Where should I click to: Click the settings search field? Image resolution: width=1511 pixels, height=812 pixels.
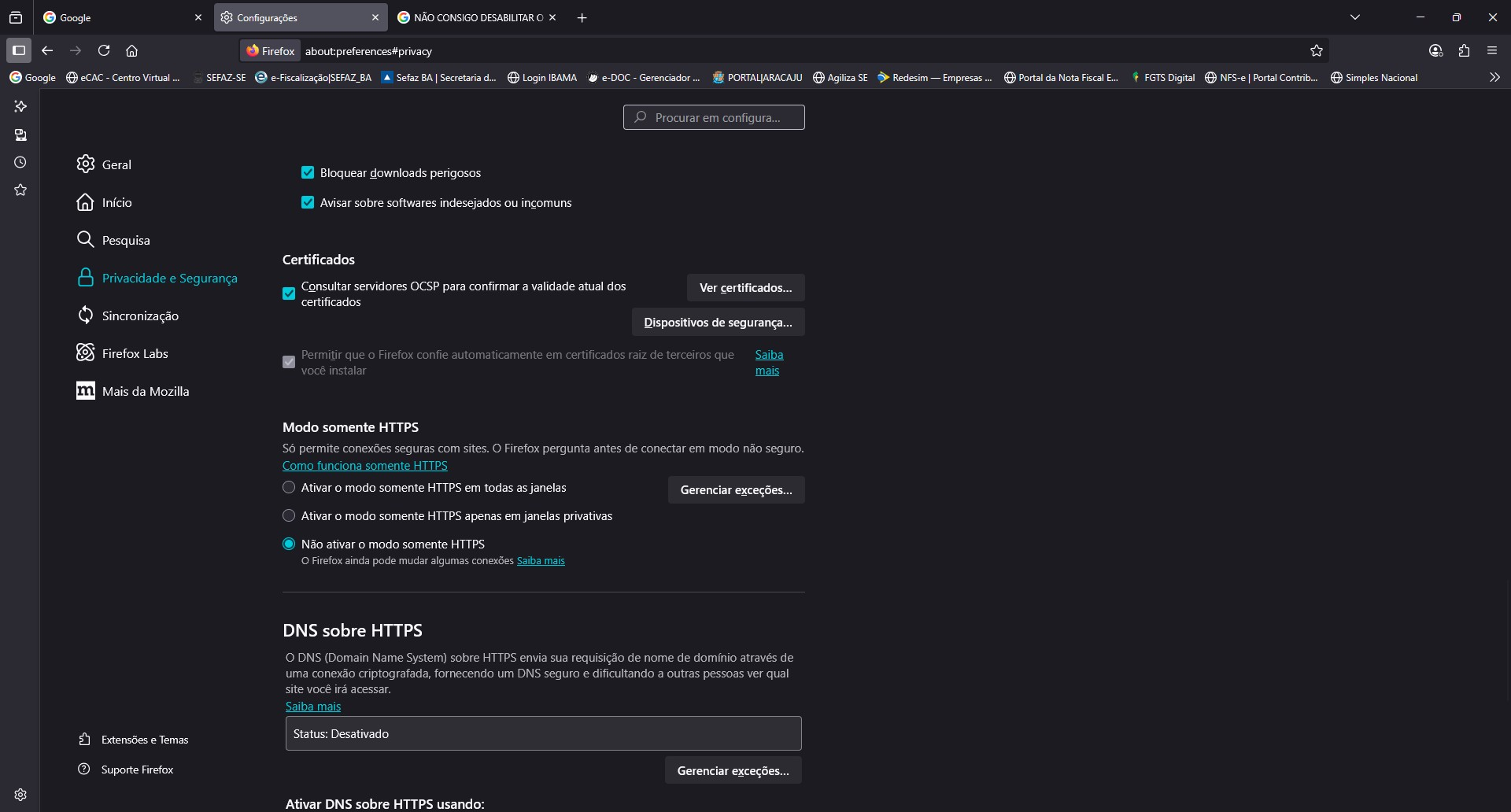coord(714,117)
